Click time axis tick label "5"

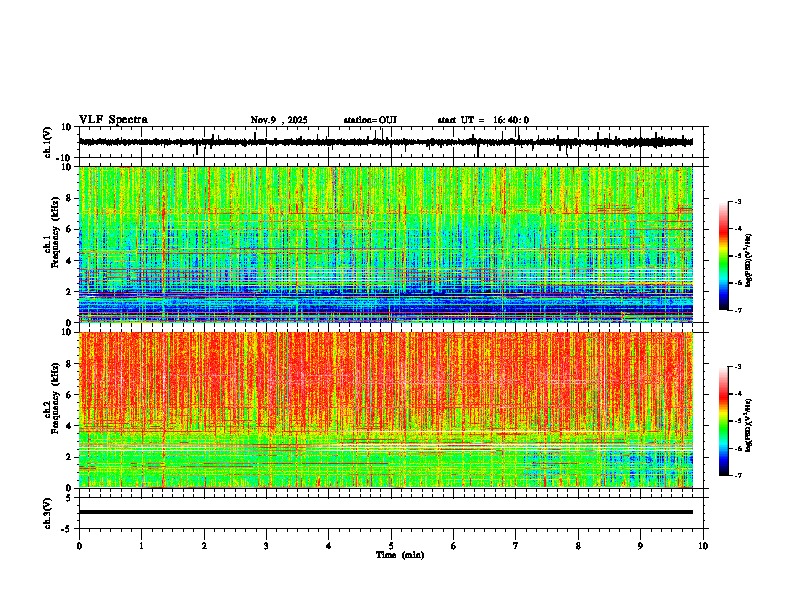391,546
